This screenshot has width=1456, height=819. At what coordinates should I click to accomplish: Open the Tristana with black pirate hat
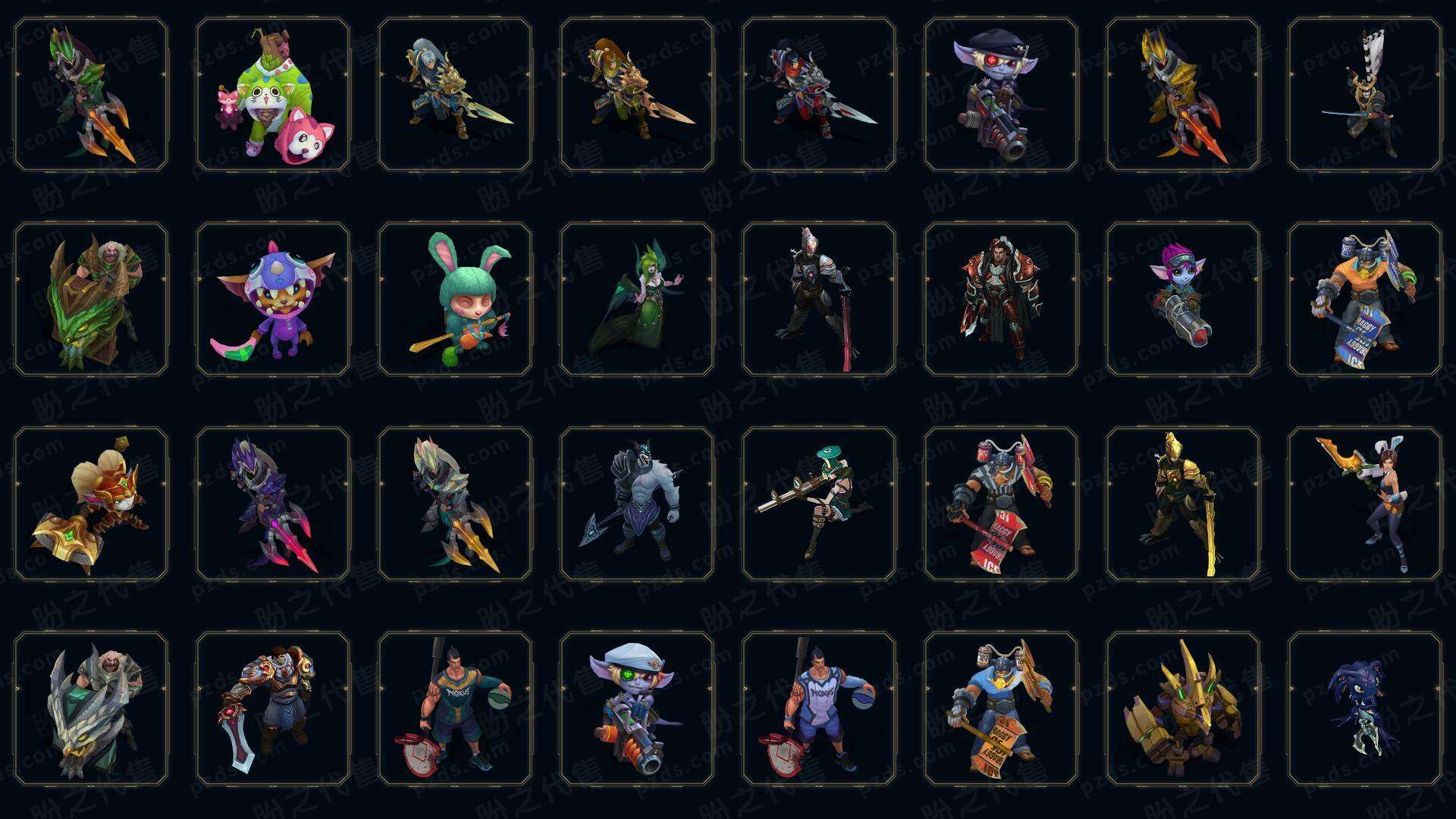pyautogui.click(x=1001, y=95)
